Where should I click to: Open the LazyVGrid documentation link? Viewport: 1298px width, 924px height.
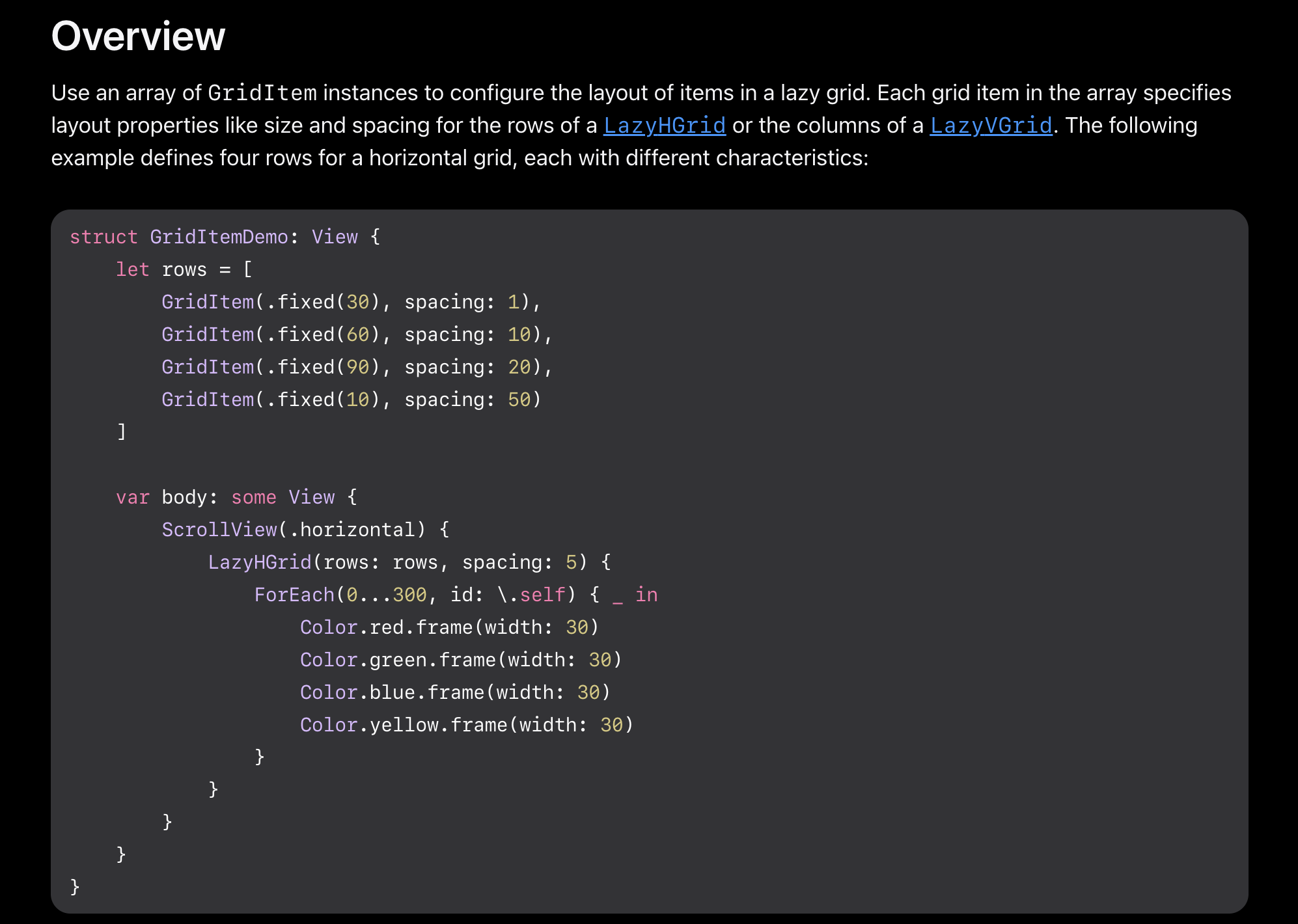coord(991,126)
